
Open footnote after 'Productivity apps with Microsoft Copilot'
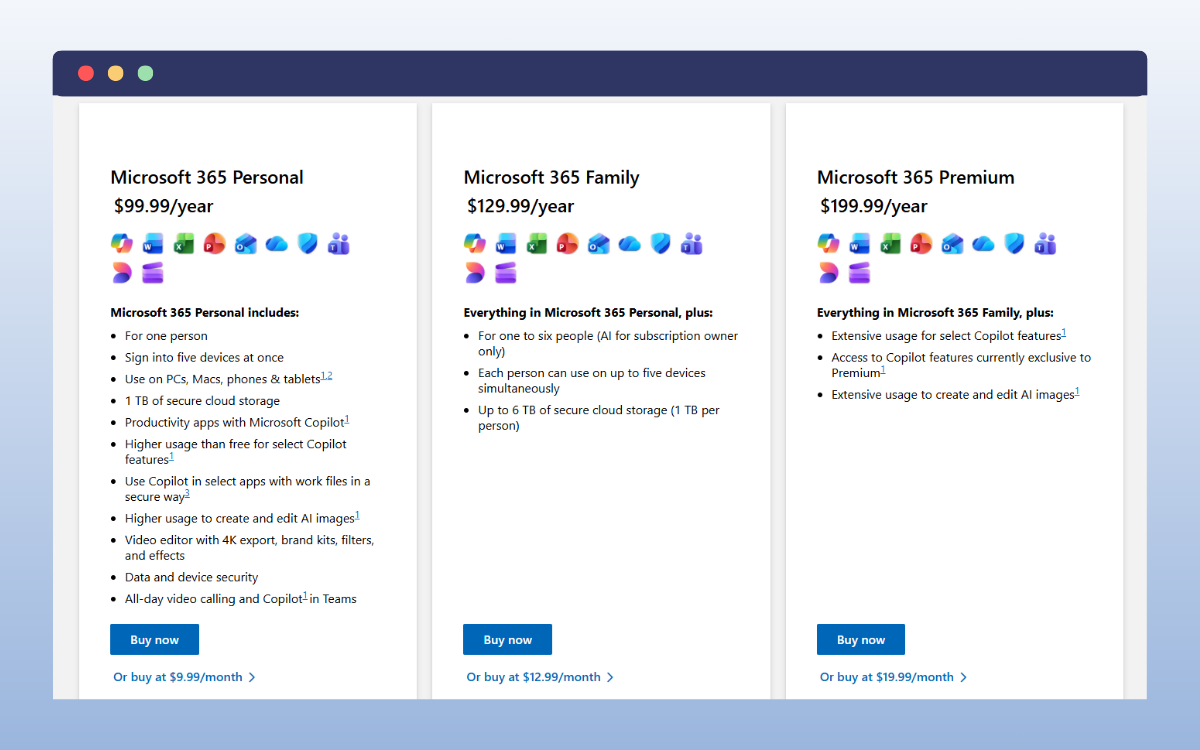click(x=346, y=420)
